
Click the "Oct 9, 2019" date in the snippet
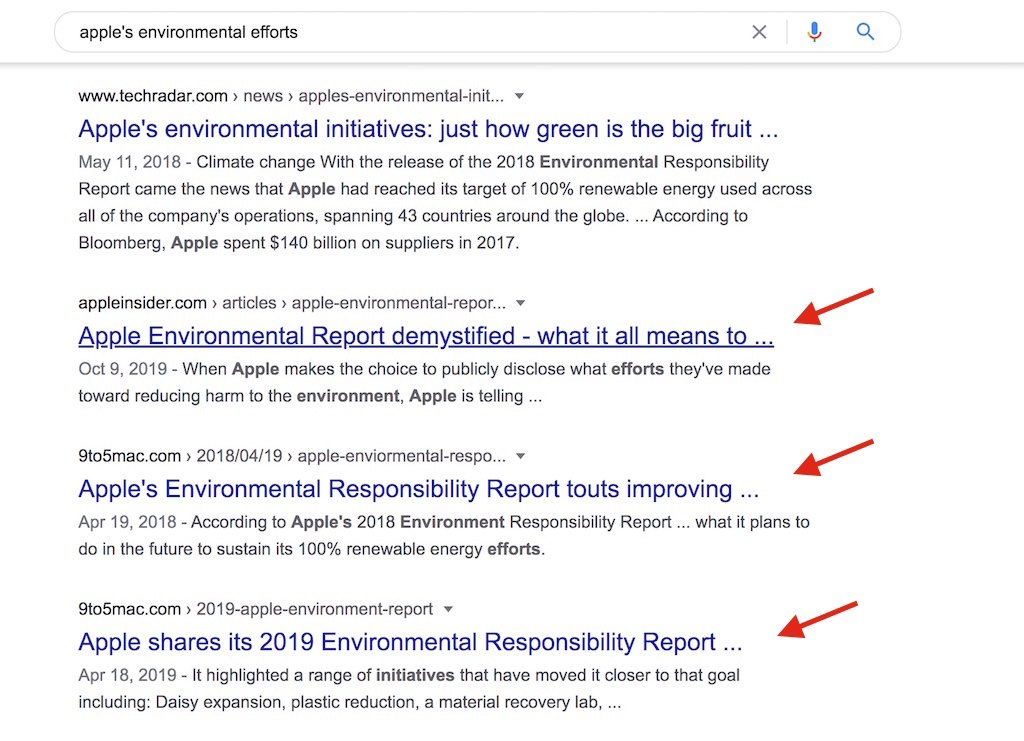123,369
